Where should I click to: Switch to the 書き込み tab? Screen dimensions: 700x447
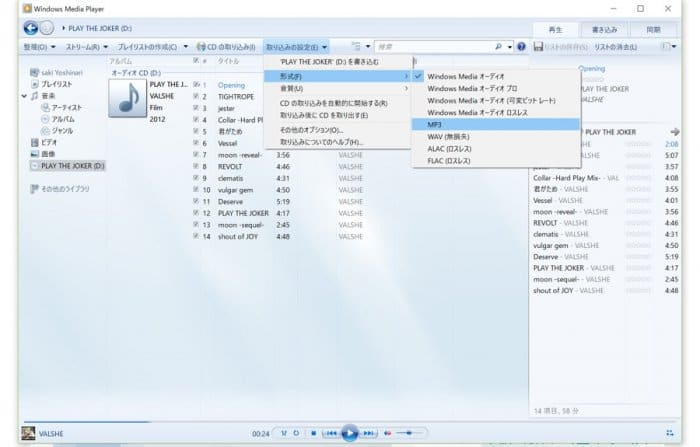coord(604,29)
